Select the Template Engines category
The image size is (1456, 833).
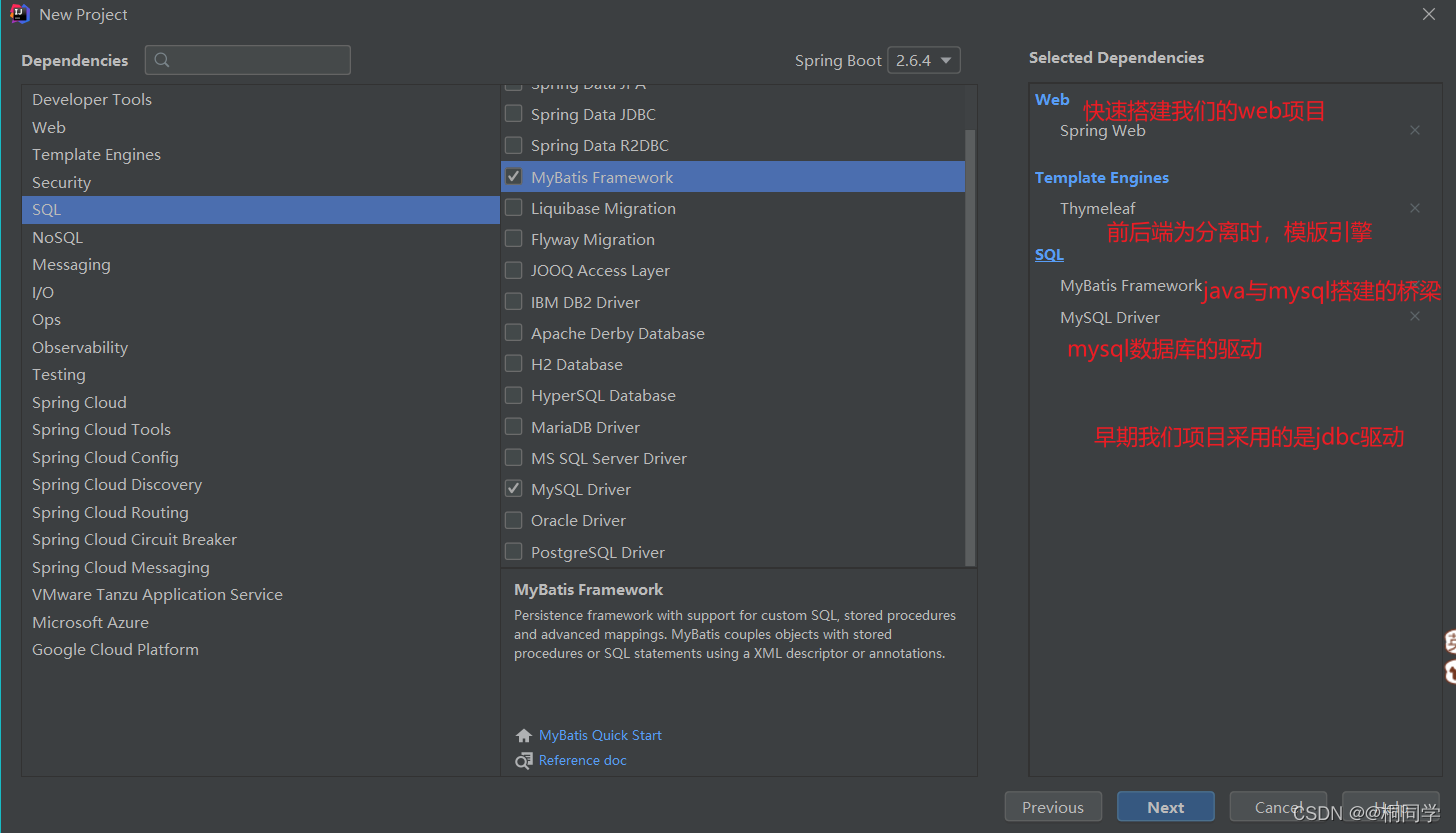[x=260, y=154]
